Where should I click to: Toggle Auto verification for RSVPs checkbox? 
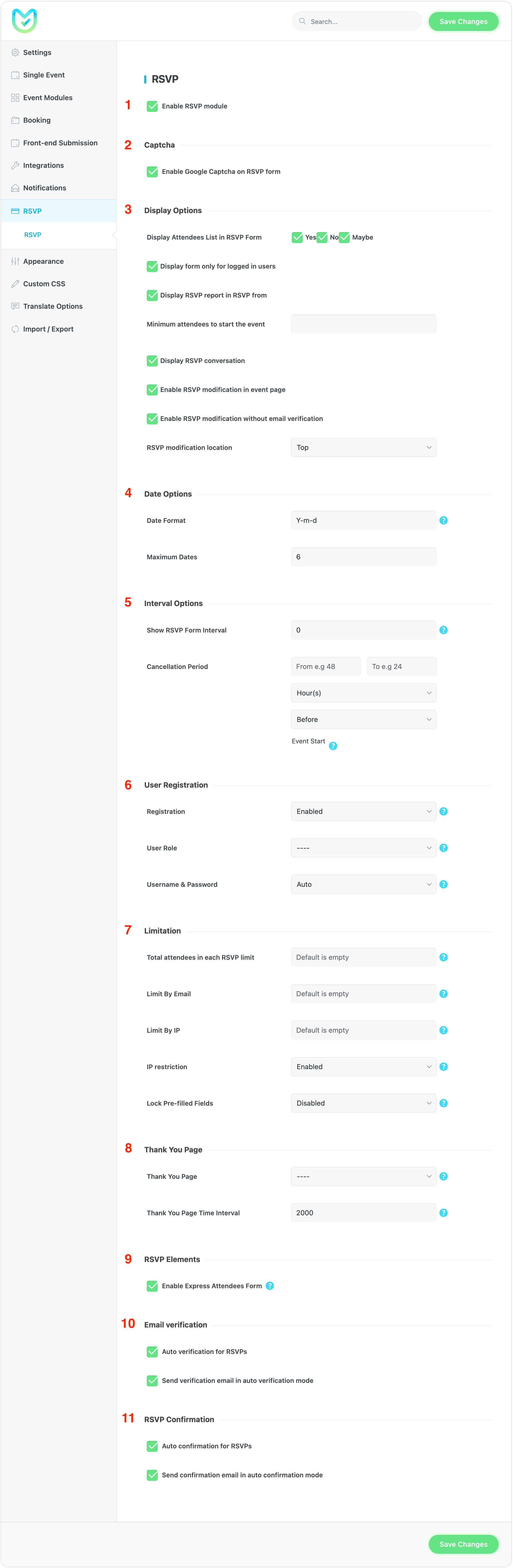click(x=152, y=1351)
